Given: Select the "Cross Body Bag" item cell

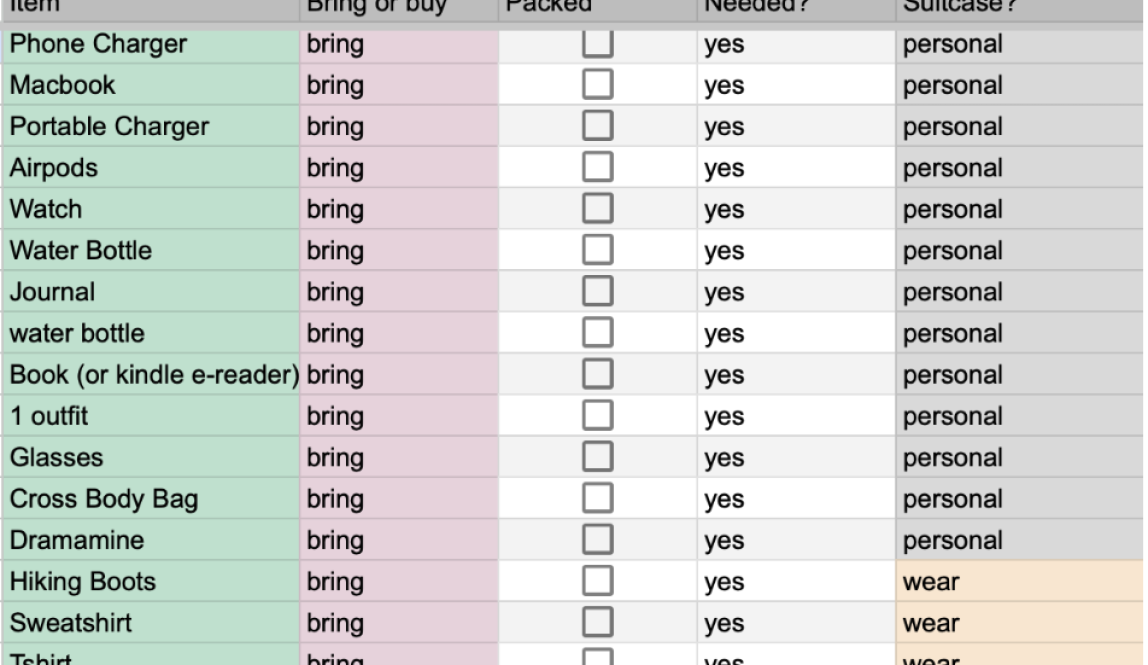Looking at the screenshot, I should [x=152, y=499].
